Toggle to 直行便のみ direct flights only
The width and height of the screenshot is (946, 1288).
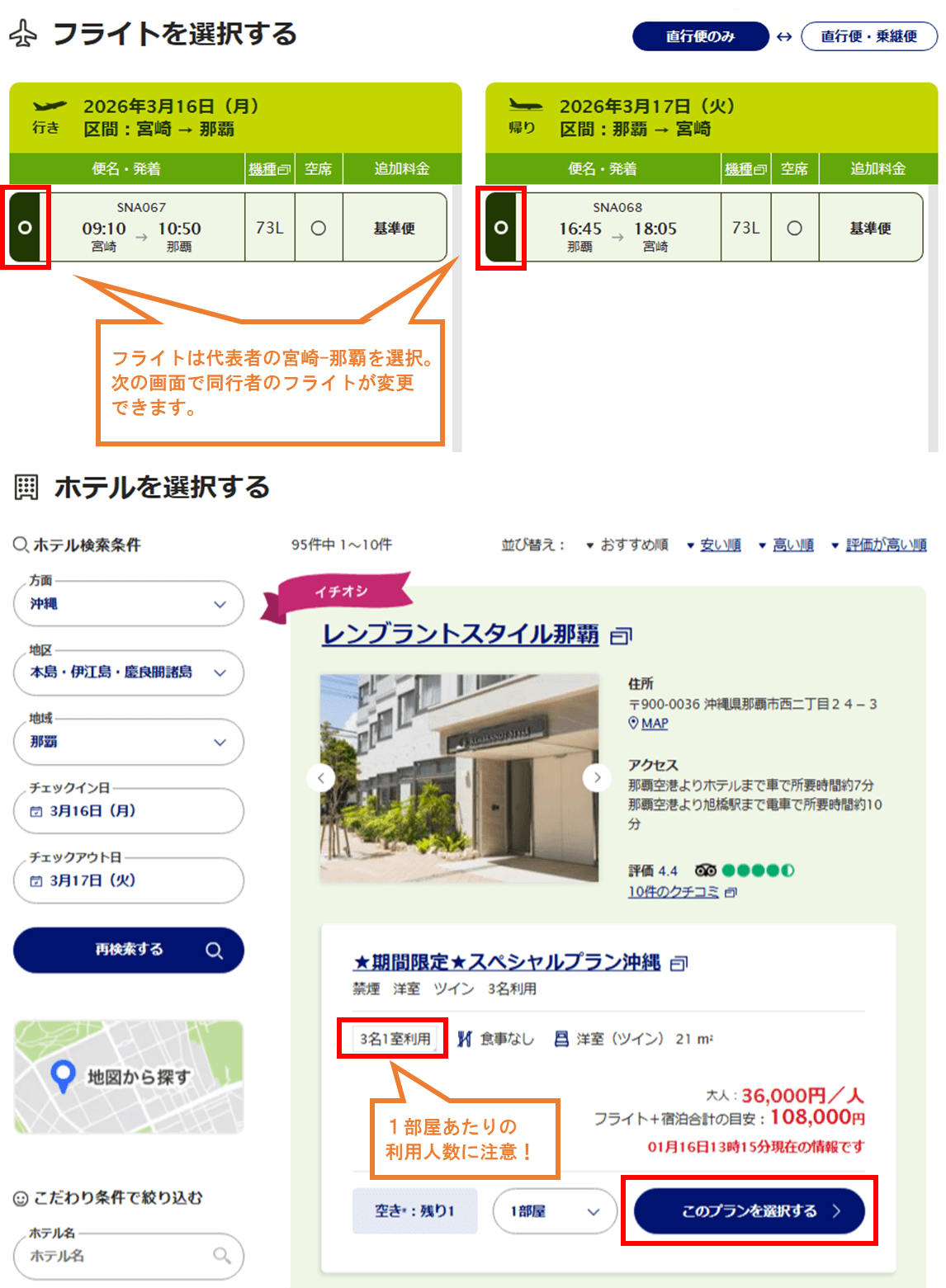(700, 36)
